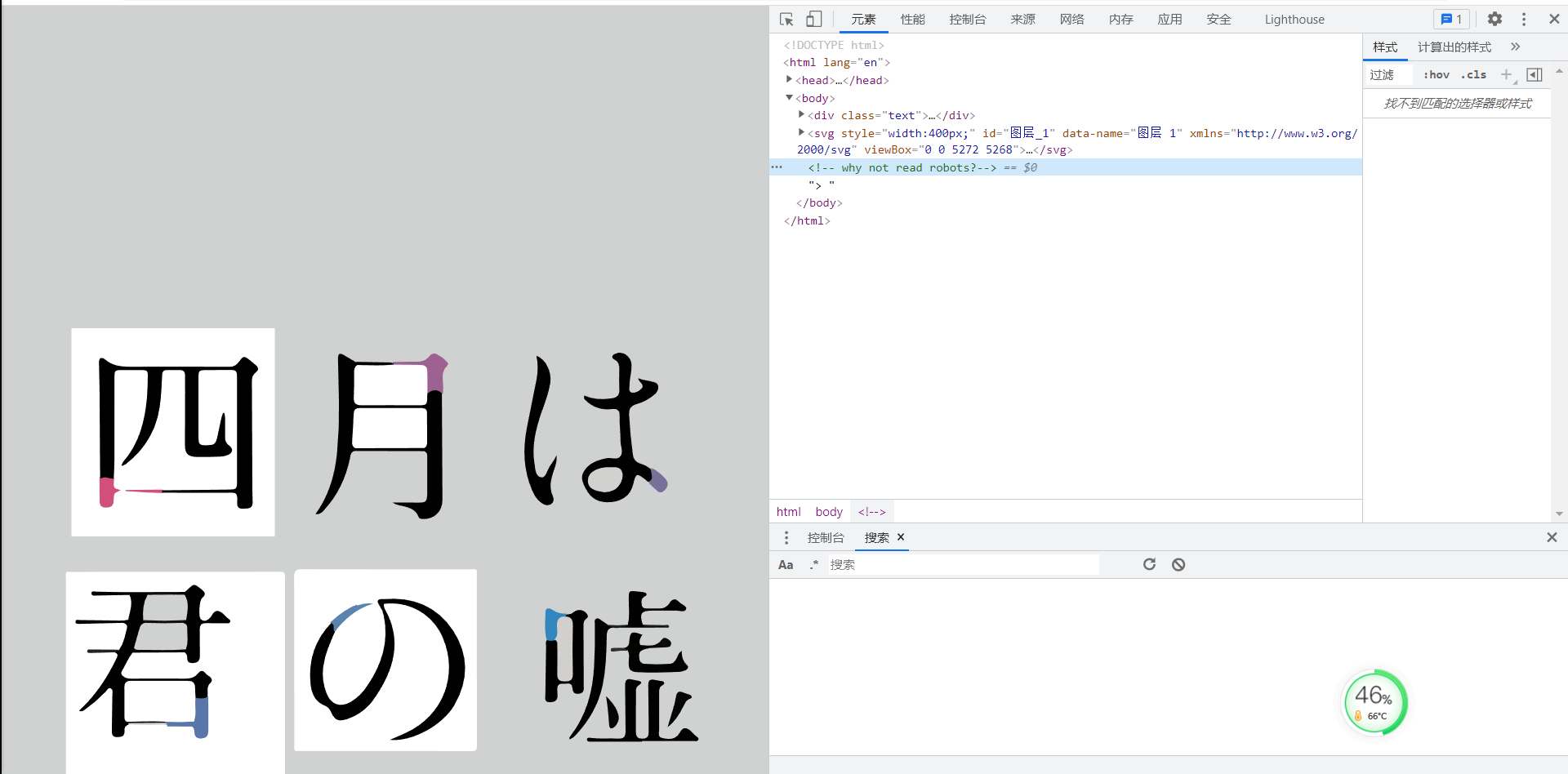Expand the div class text node

click(801, 114)
